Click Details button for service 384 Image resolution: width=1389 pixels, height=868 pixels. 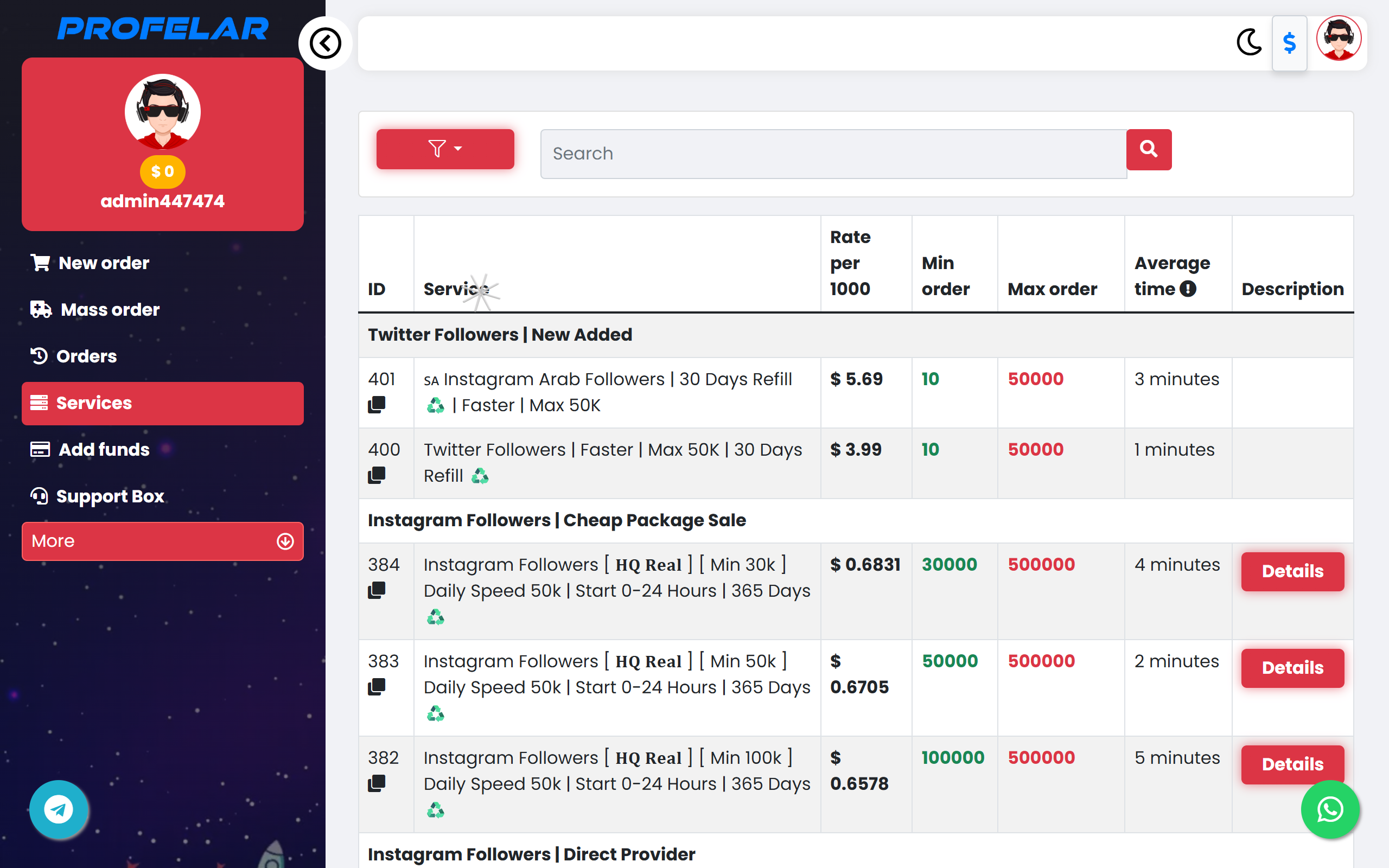(1292, 571)
